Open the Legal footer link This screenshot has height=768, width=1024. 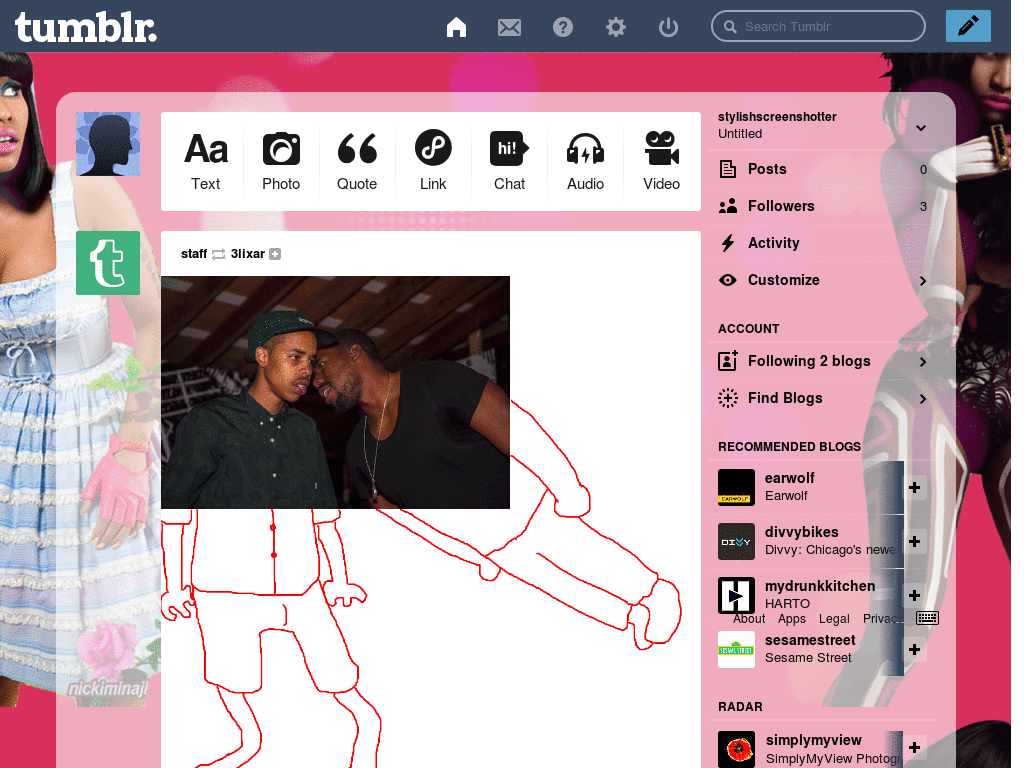coord(834,619)
